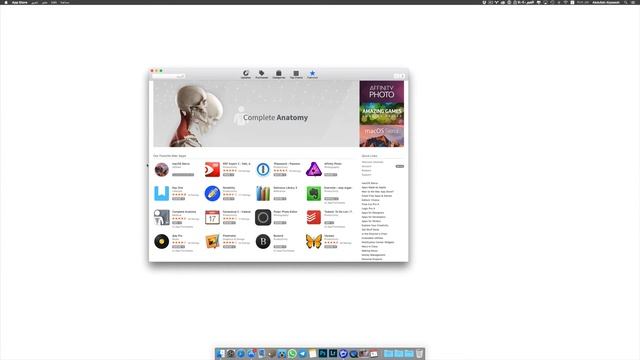Open the Apple menu
Screen dimensions: 640x360
pos(6,2)
